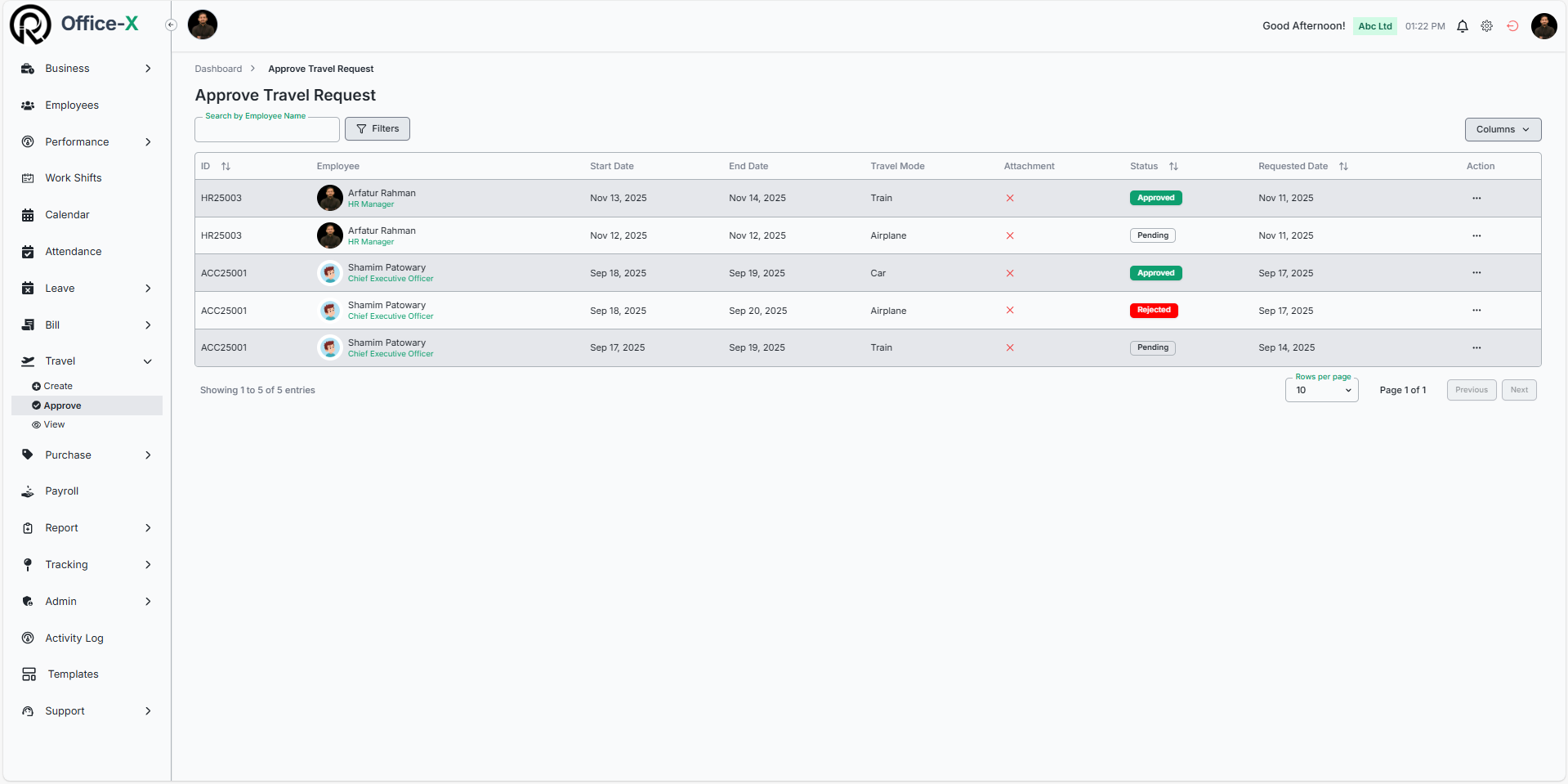Sort by the Requested Date column
Screen dimensions: 1568x784
pyautogui.click(x=1343, y=167)
